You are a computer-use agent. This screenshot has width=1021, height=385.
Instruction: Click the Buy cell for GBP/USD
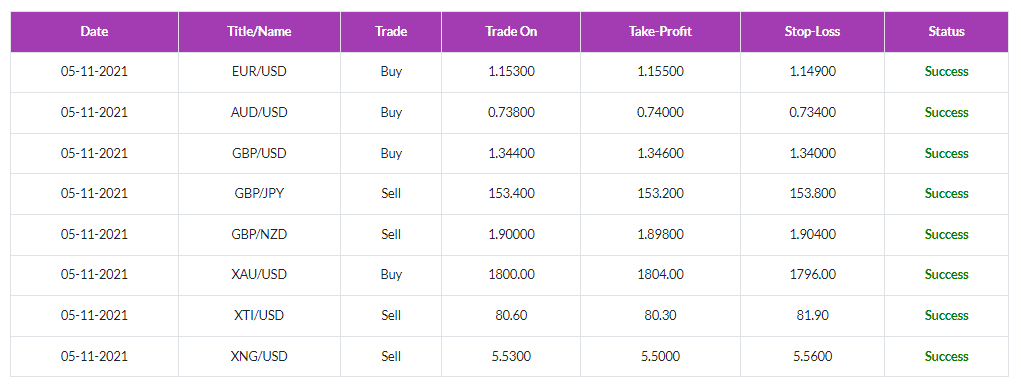point(391,153)
